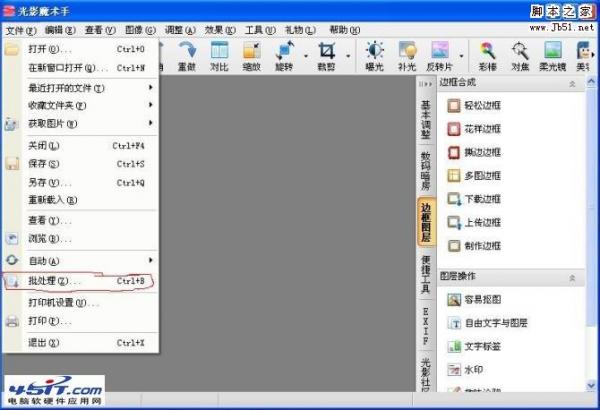The width and height of the screenshot is (600, 410).
Task: Click the right panel's scroll down arrow
Action: (x=592, y=384)
